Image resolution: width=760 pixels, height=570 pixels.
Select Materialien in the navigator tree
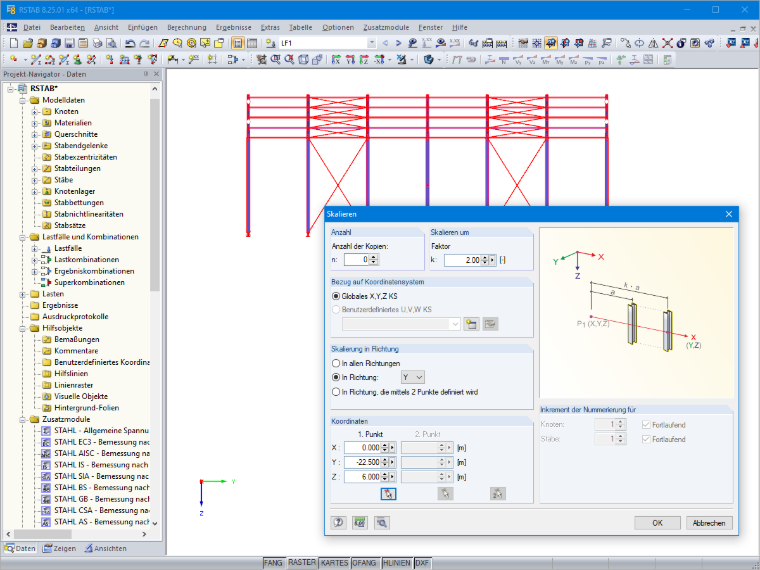(73, 123)
